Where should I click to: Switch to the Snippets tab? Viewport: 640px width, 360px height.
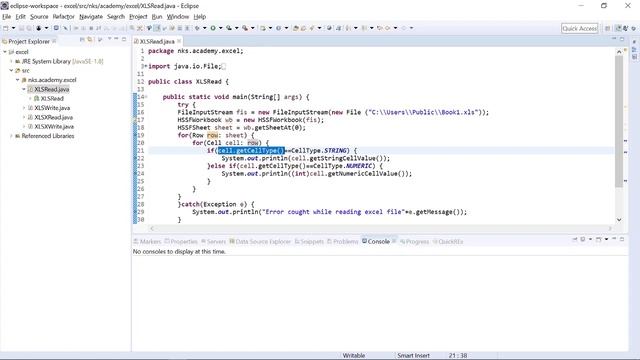(309, 242)
